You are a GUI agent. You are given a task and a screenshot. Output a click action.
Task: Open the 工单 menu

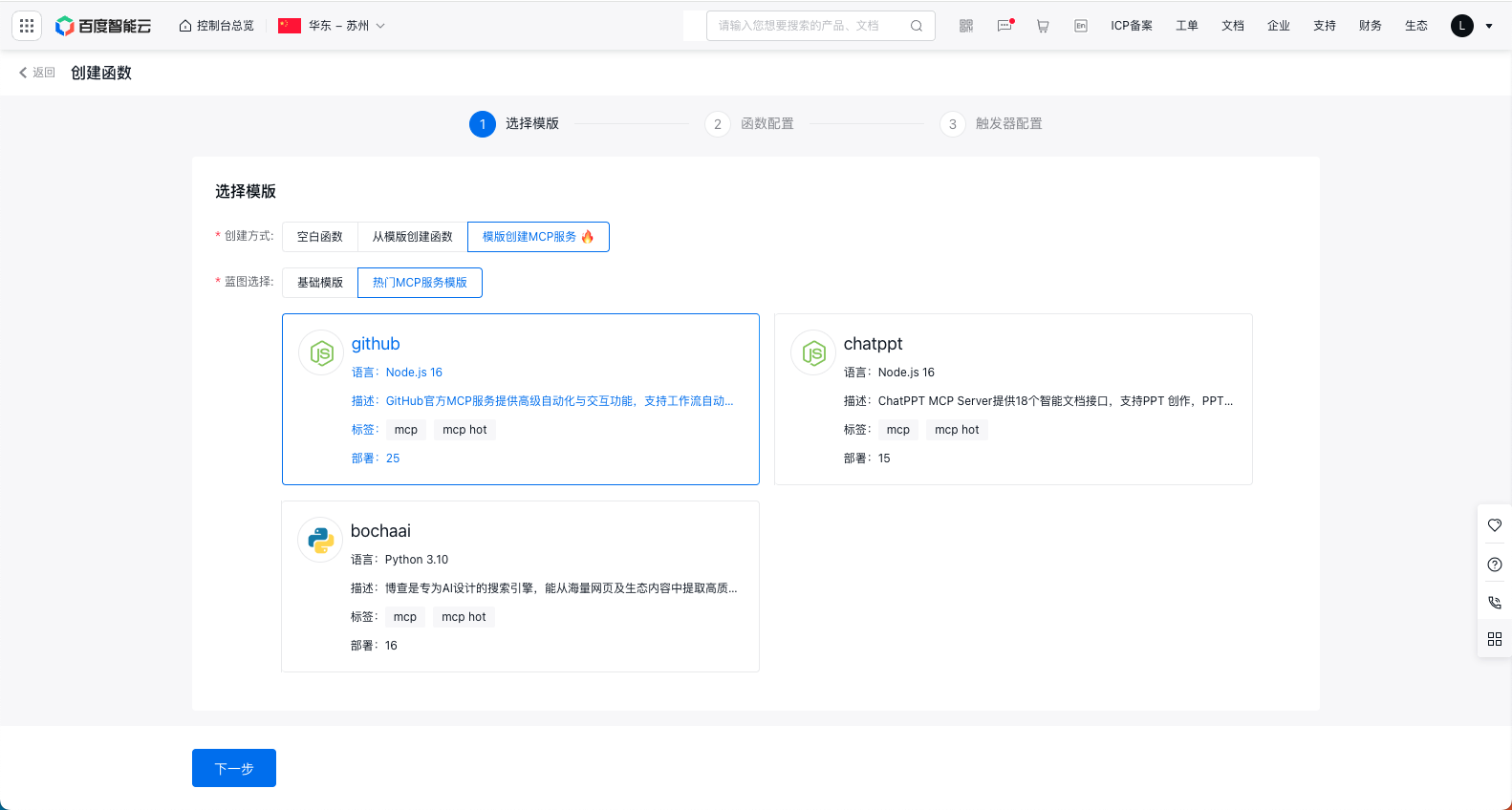click(x=1187, y=26)
